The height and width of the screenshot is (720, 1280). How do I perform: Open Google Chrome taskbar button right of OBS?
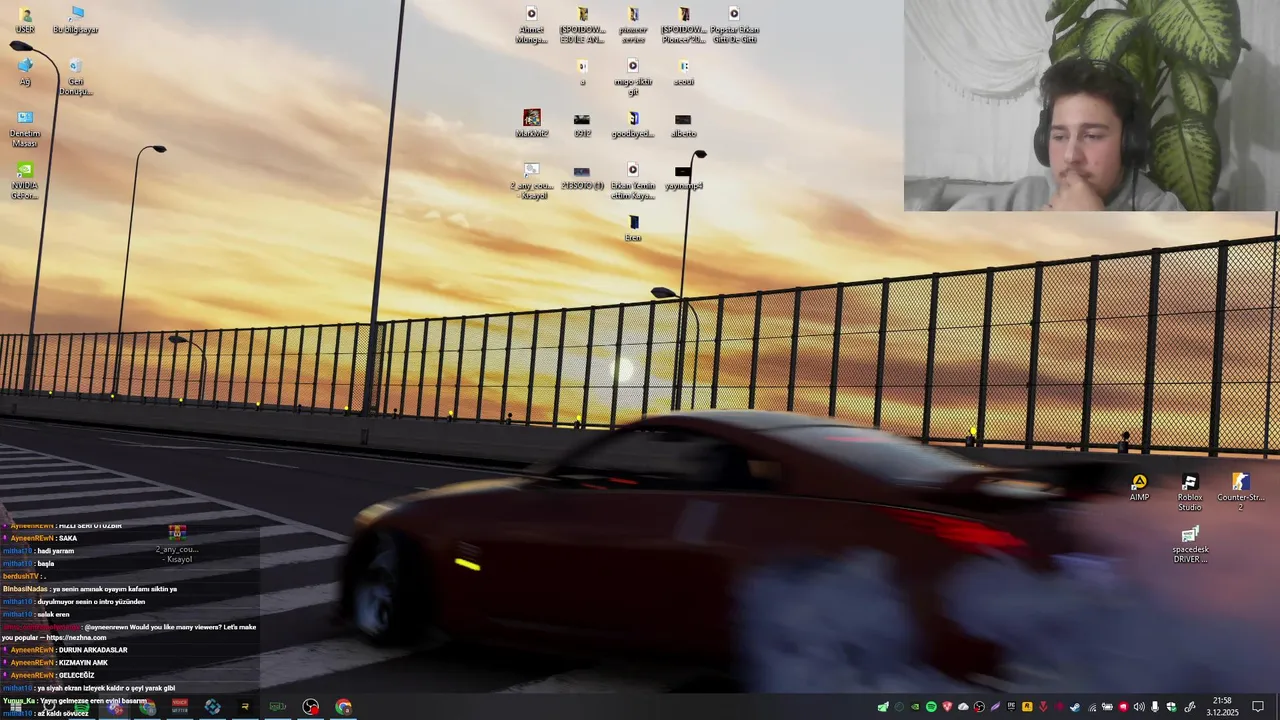pos(344,707)
